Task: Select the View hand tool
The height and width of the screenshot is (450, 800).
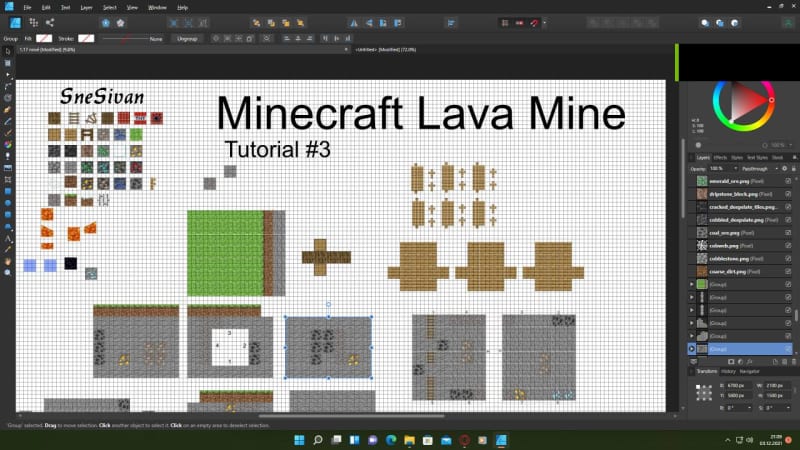Action: point(8,261)
